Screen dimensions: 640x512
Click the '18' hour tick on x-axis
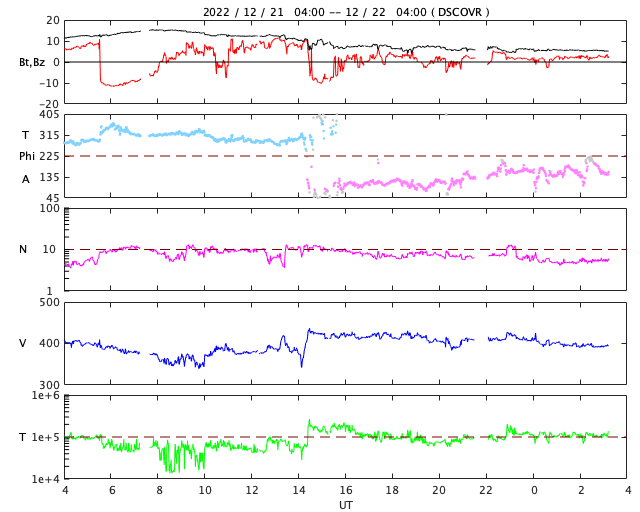click(x=392, y=490)
